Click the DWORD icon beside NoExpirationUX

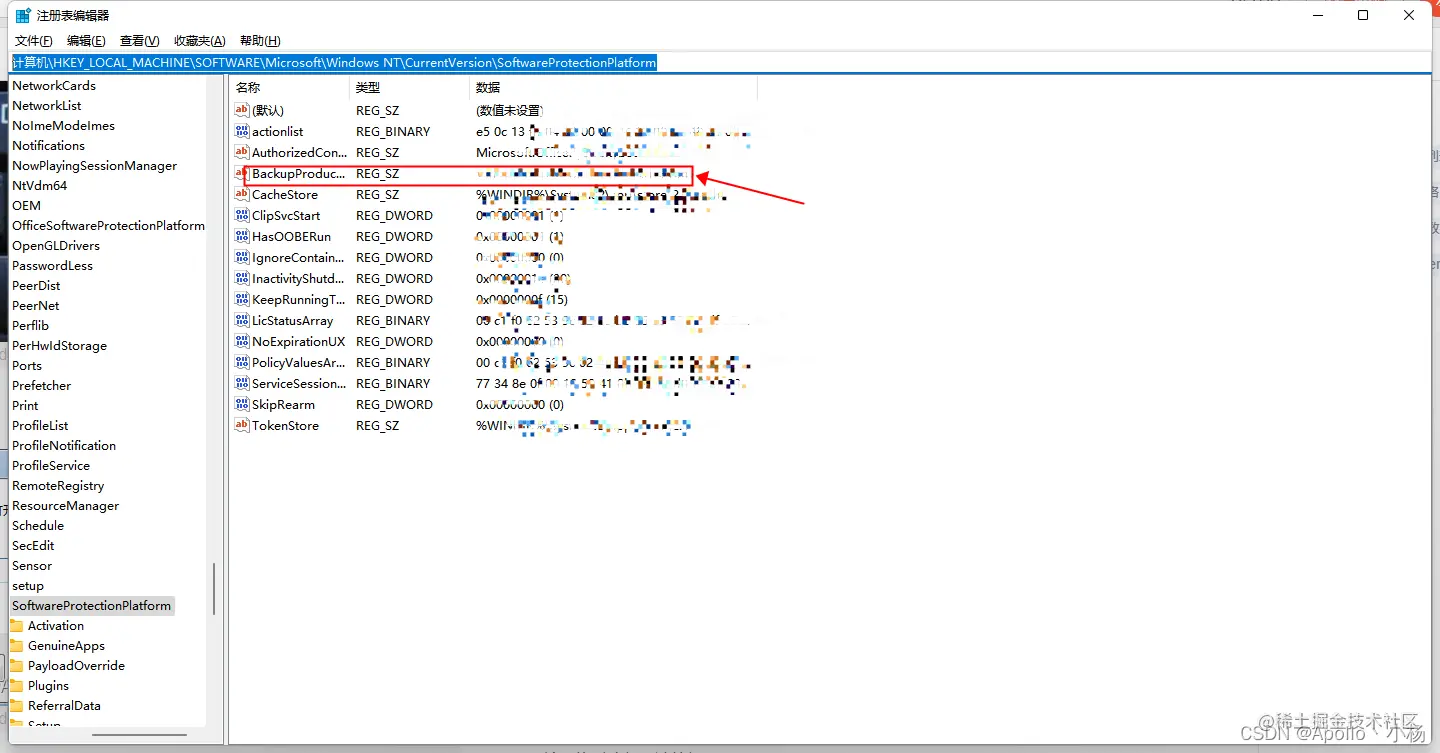coord(241,341)
